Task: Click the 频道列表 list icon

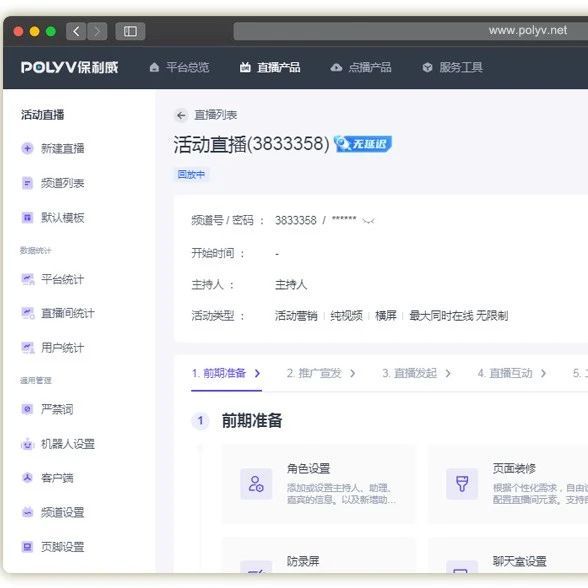Action: [27, 183]
